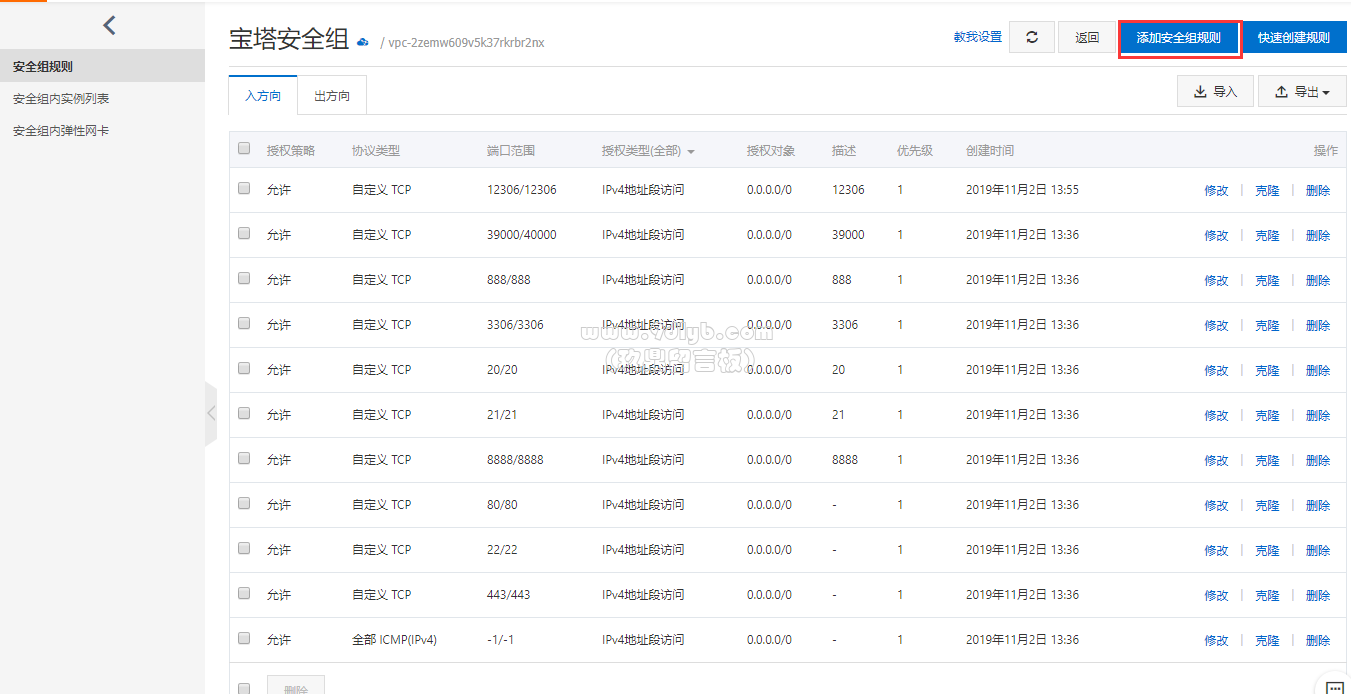Click 修改 for the 3306/3306 rule
The image size is (1351, 694).
click(x=1216, y=325)
